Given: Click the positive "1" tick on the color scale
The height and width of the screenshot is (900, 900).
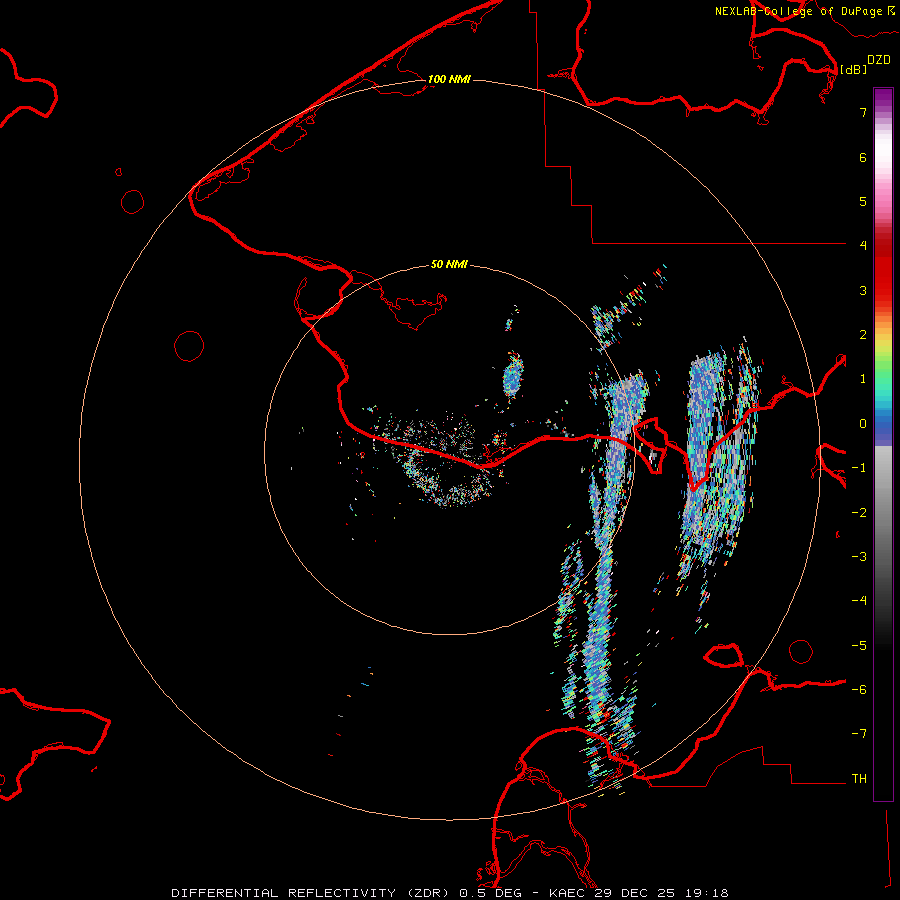Looking at the screenshot, I should tap(863, 379).
